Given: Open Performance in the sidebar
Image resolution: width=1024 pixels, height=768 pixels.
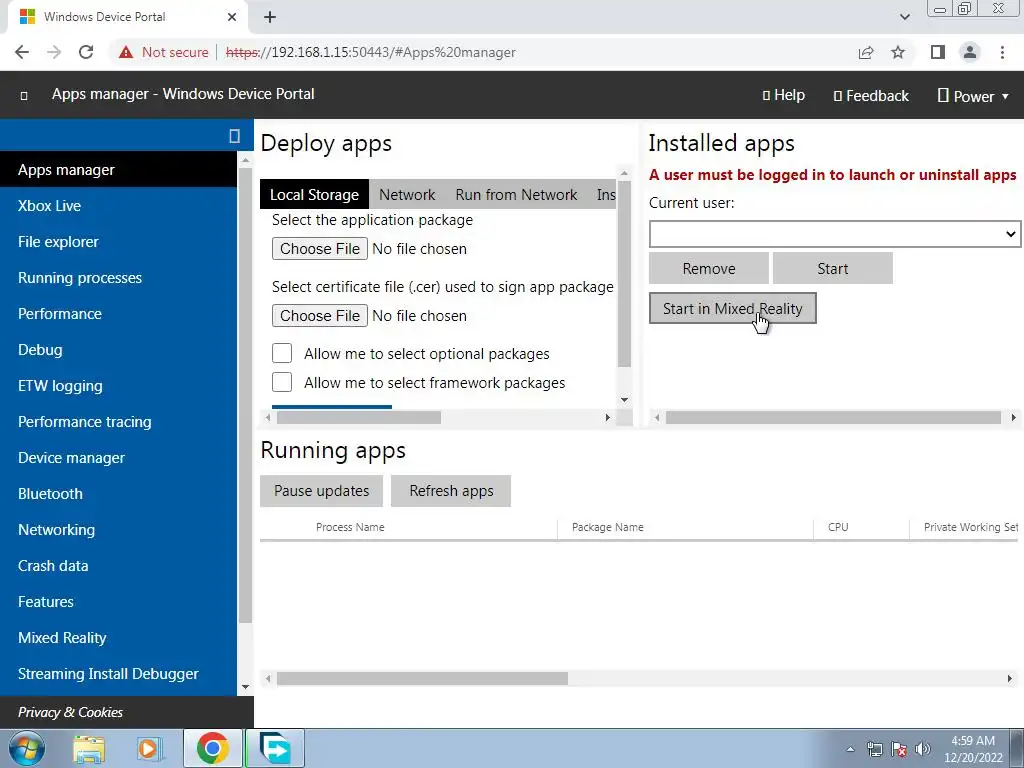Looking at the screenshot, I should coord(118,313).
